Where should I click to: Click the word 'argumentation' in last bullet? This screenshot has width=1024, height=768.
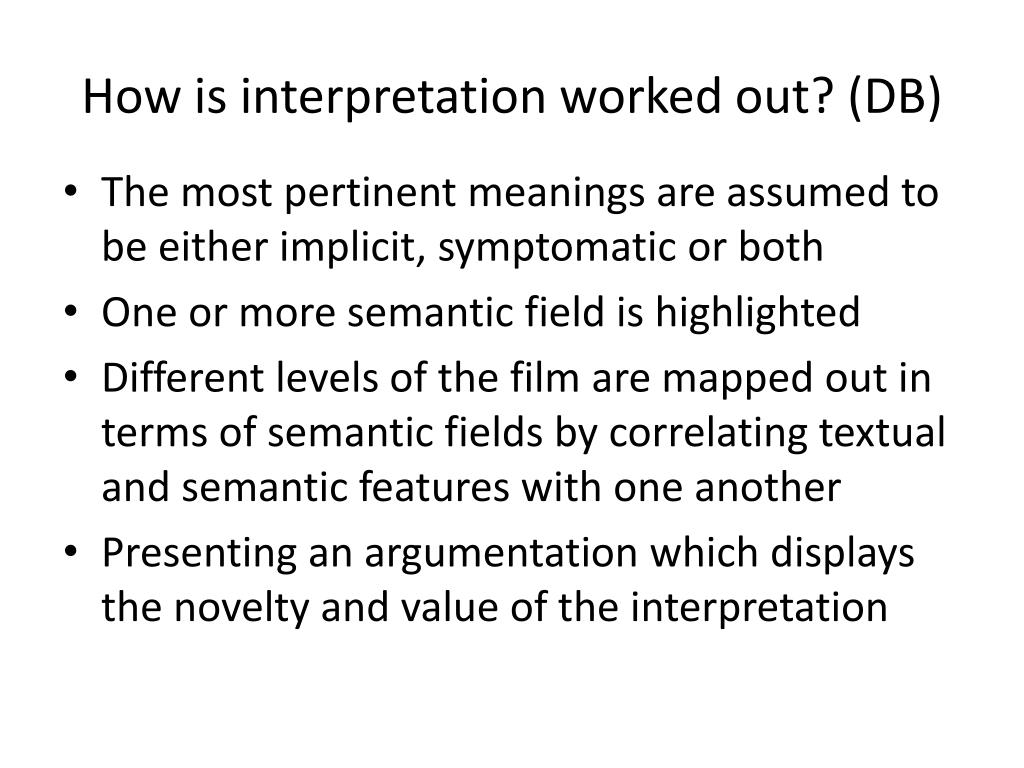pyautogui.click(x=501, y=554)
